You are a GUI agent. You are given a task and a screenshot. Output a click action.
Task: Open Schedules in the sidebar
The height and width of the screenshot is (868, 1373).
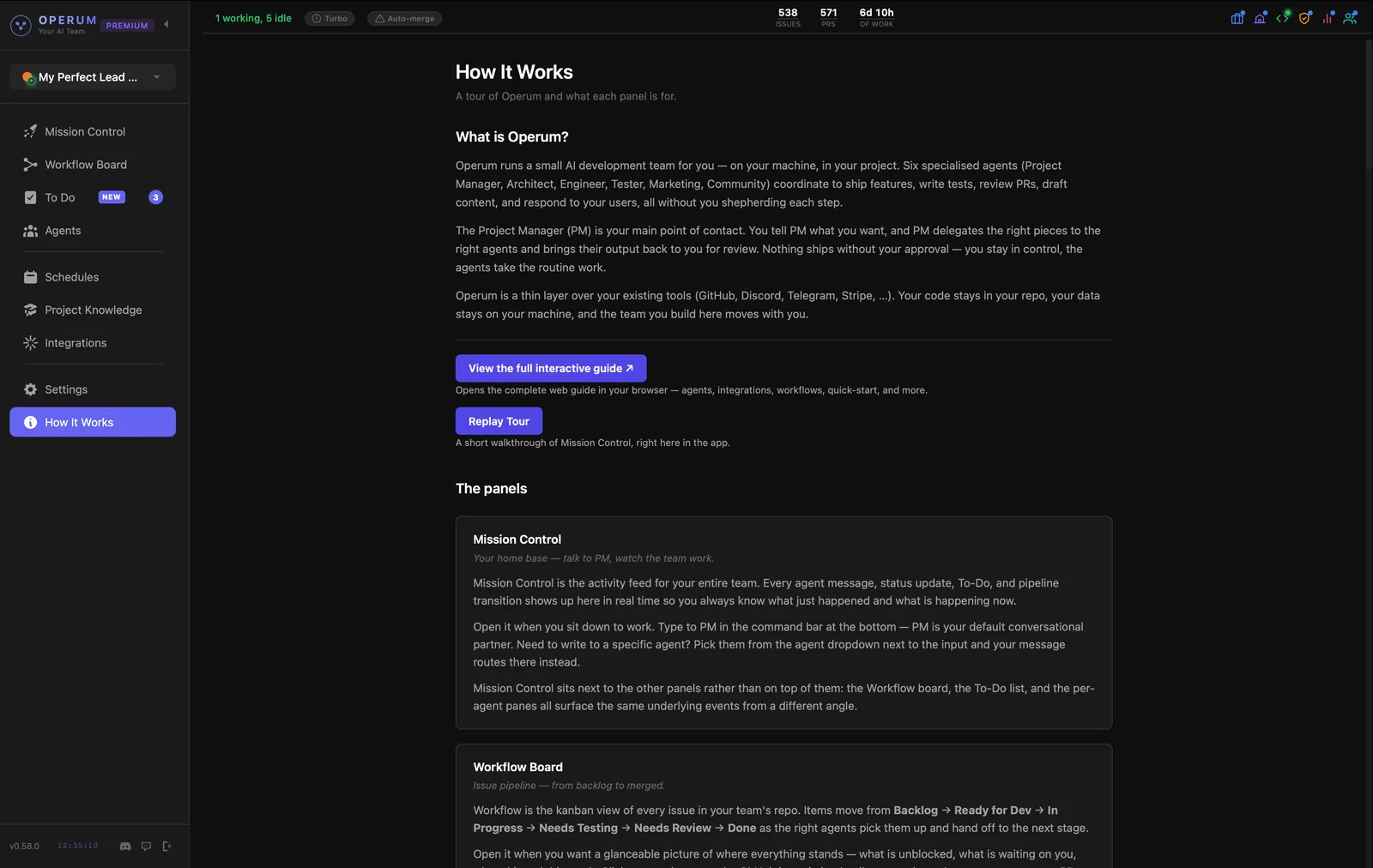click(93, 277)
